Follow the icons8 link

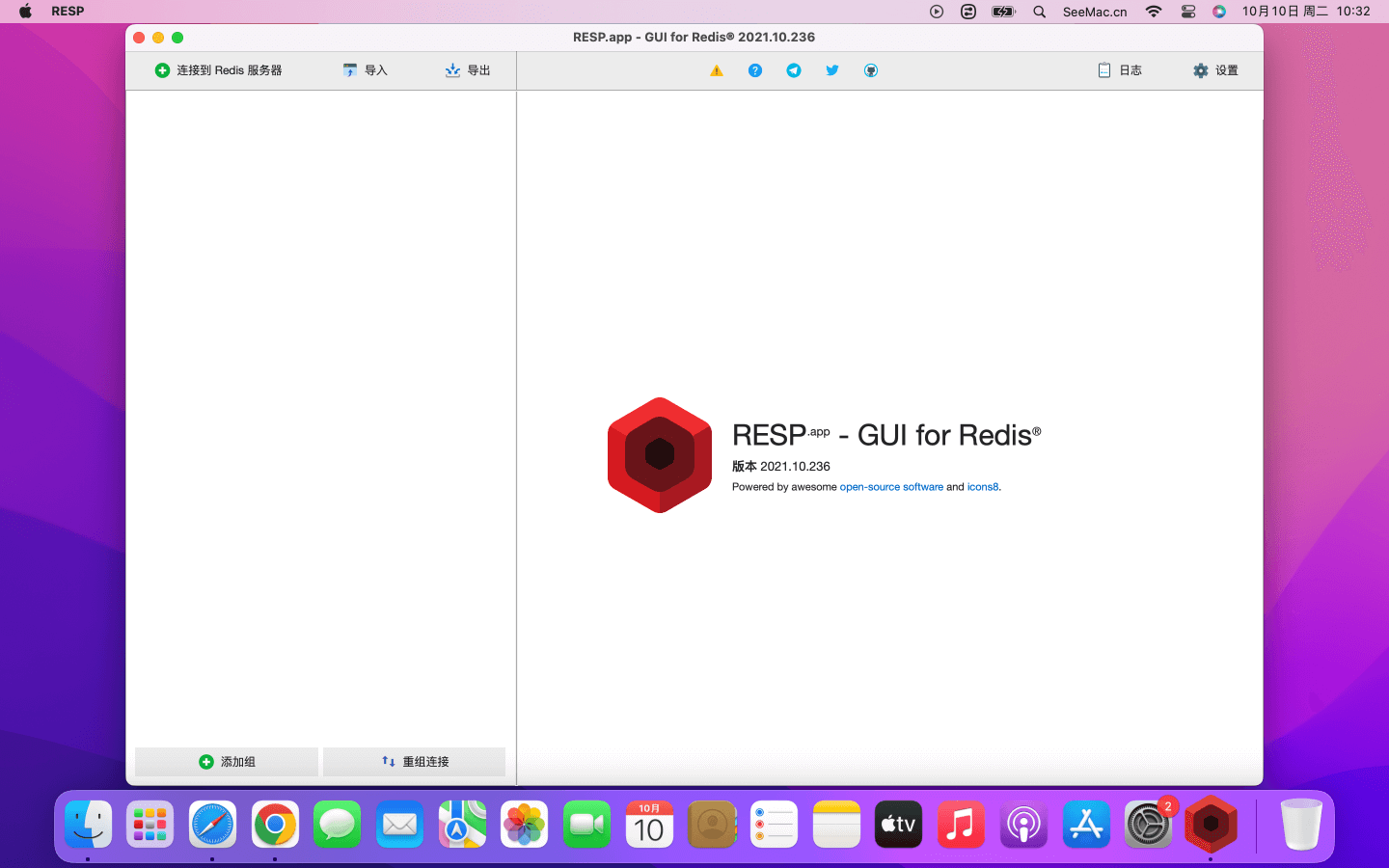[983, 487]
